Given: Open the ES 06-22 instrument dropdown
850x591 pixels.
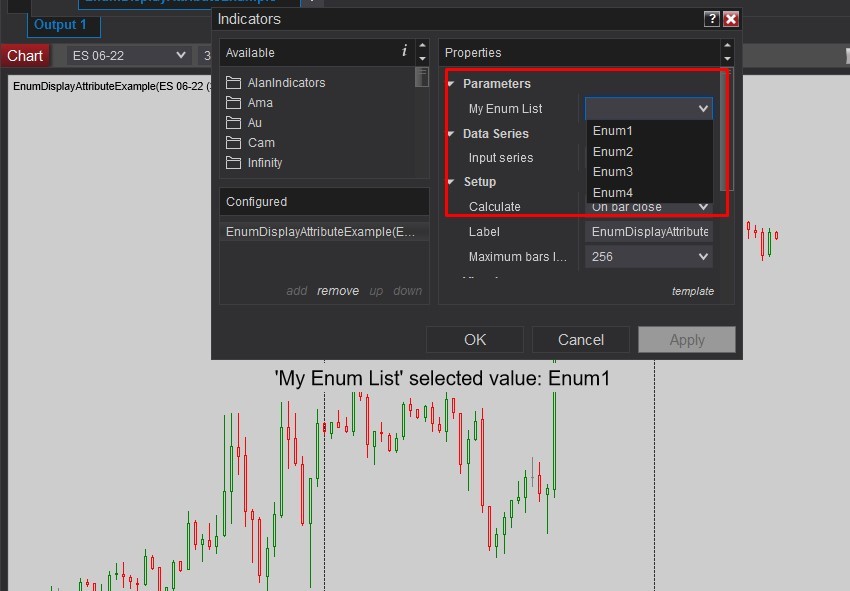Looking at the screenshot, I should [129, 55].
